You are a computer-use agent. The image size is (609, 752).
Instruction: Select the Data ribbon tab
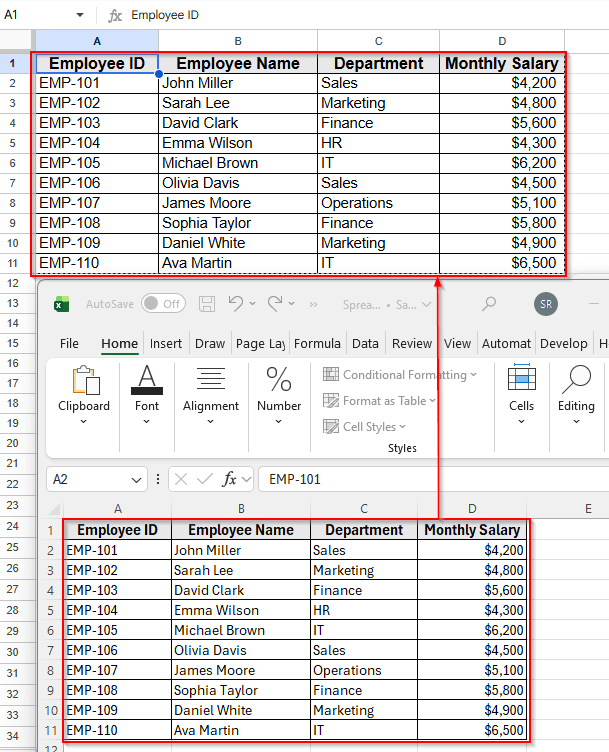click(365, 343)
